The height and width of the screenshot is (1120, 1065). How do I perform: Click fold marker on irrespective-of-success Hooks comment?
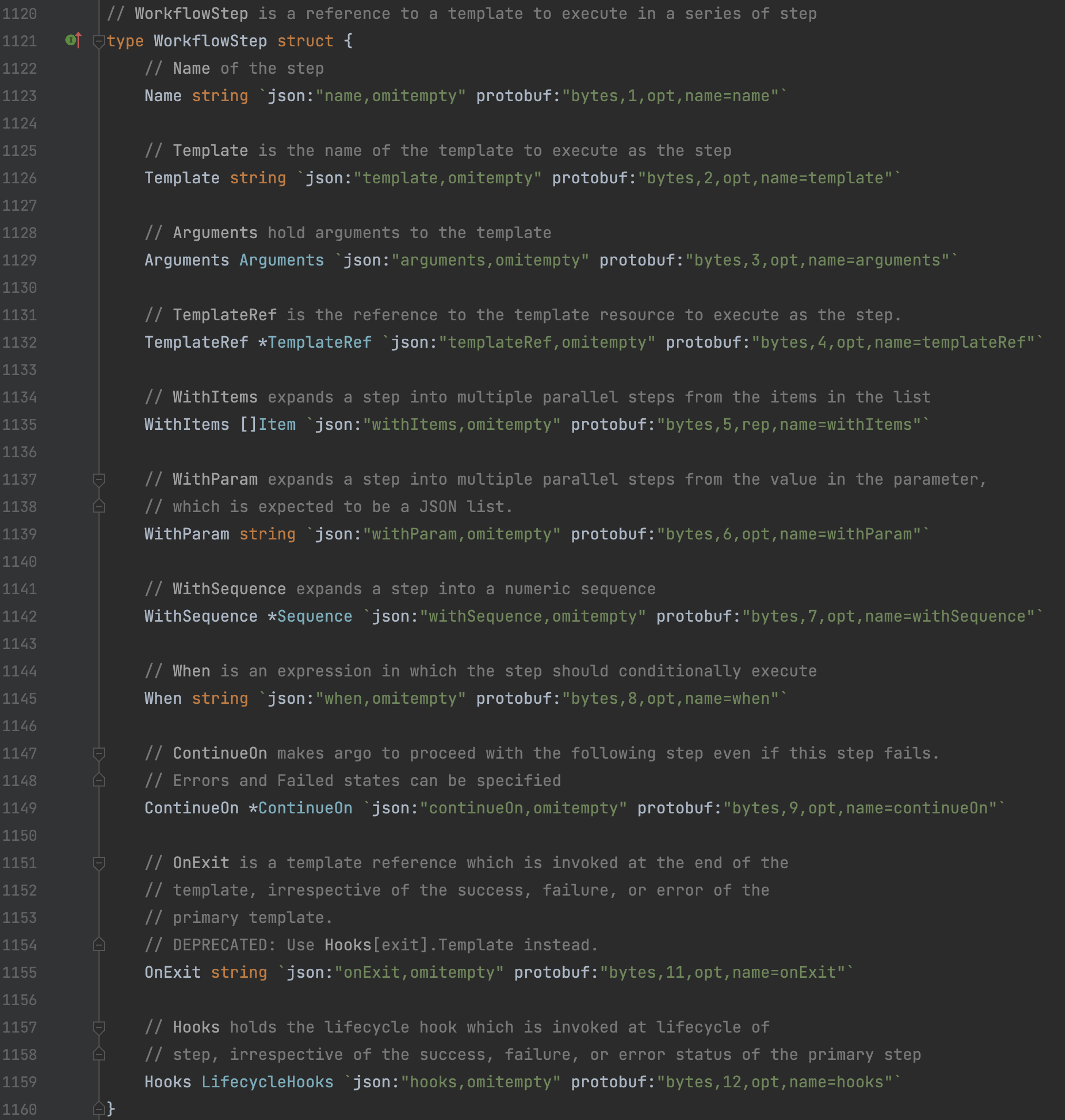coord(99,1055)
